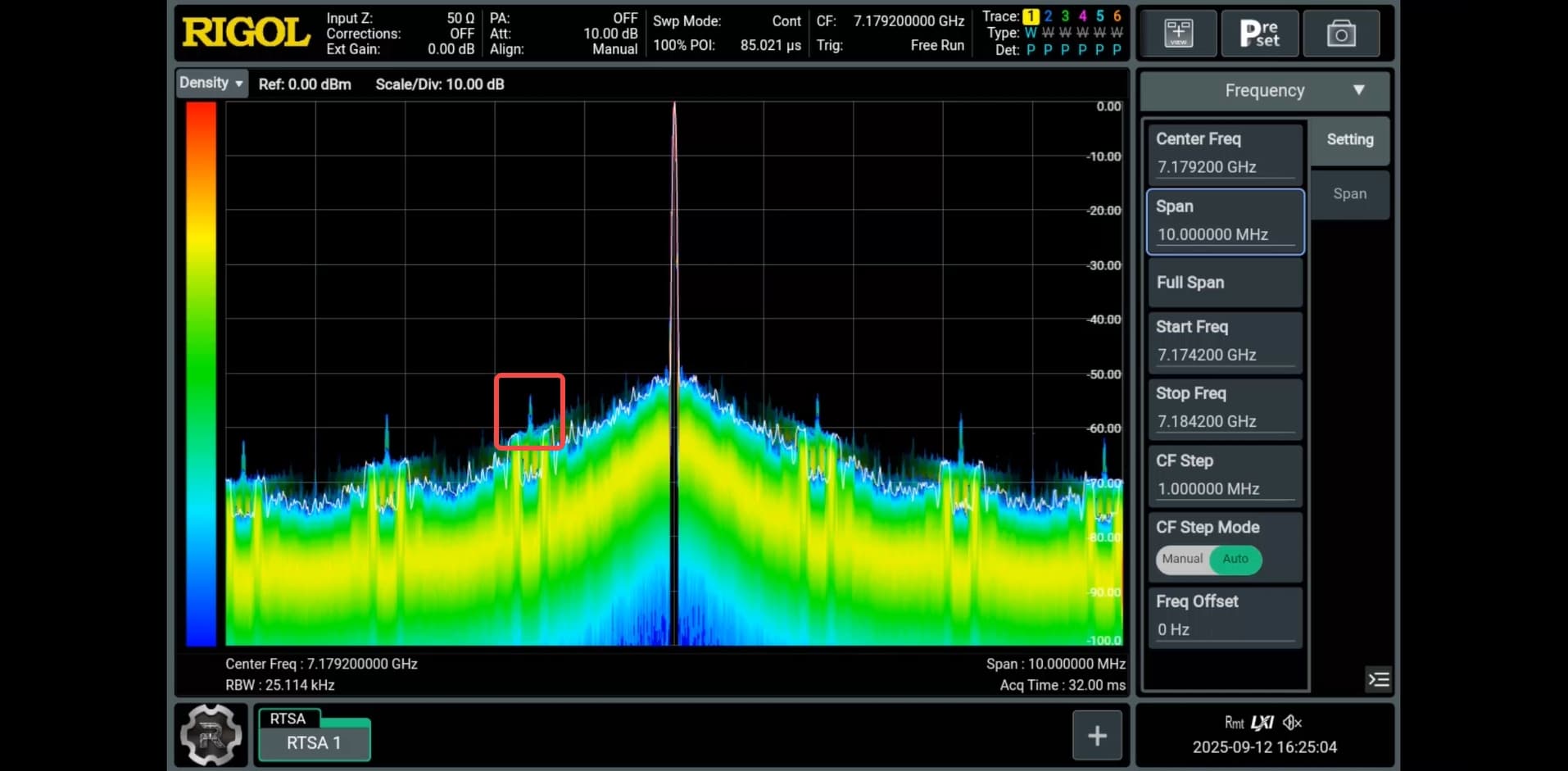Select the RTSA 1 tab

click(314, 742)
